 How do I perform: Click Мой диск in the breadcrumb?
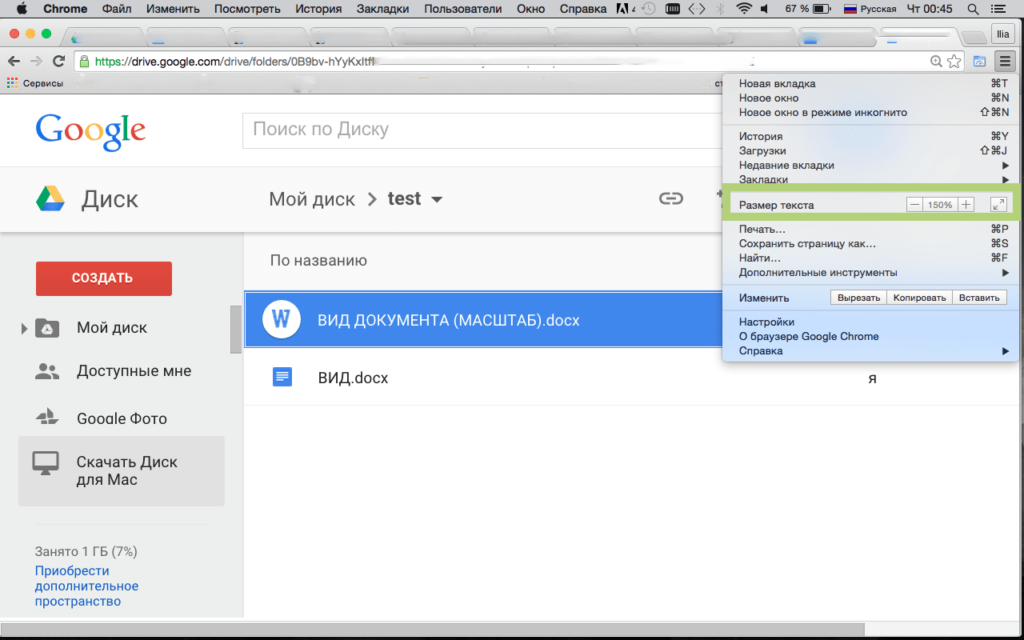tap(312, 199)
